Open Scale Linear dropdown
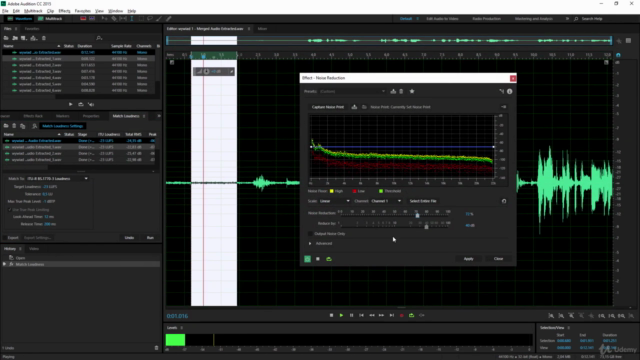This screenshot has height=360, width=640. tap(334, 201)
